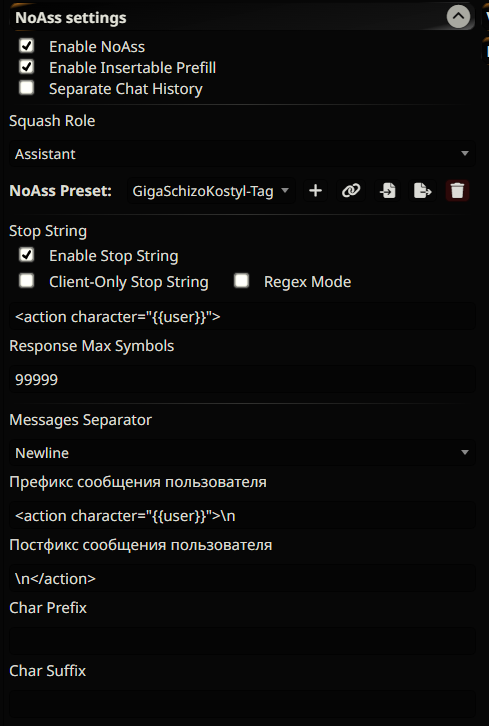Click the Response Max Symbols field
The height and width of the screenshot is (726, 489).
[242, 380]
